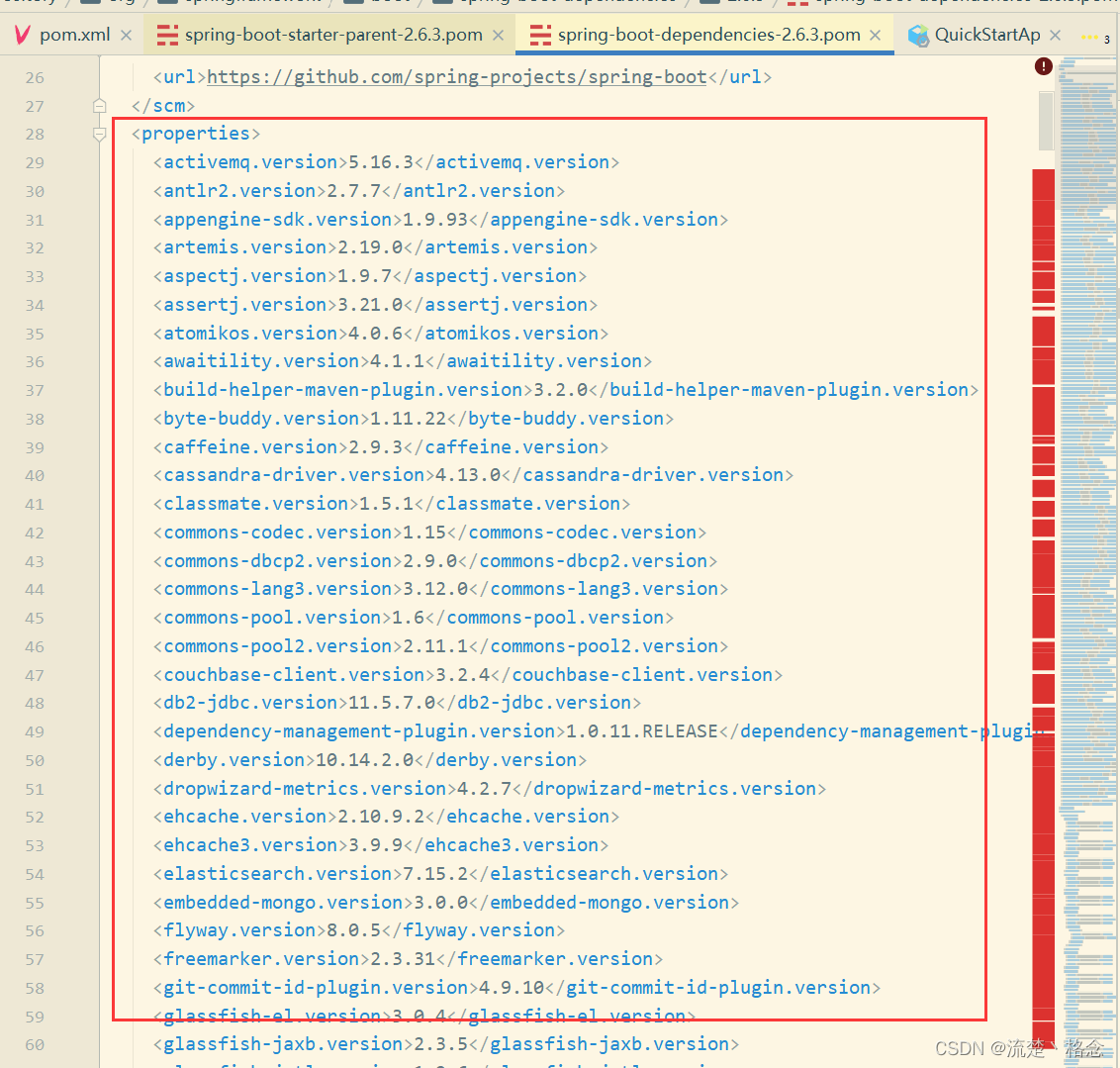Click the flyway.version value 8.0.5
Image resolution: width=1120 pixels, height=1068 pixels.
tap(353, 928)
